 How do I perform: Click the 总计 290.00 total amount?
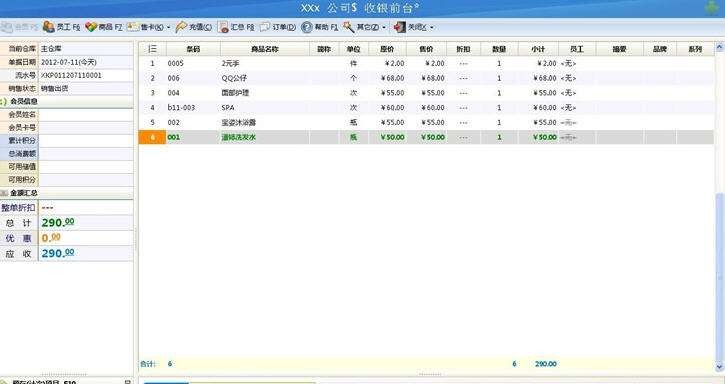click(x=58, y=223)
